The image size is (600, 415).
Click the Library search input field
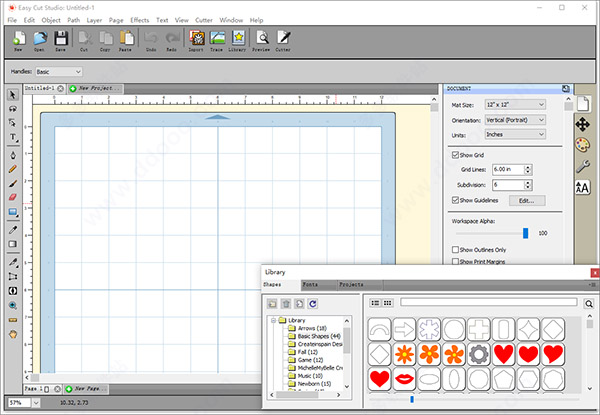pyautogui.click(x=489, y=302)
